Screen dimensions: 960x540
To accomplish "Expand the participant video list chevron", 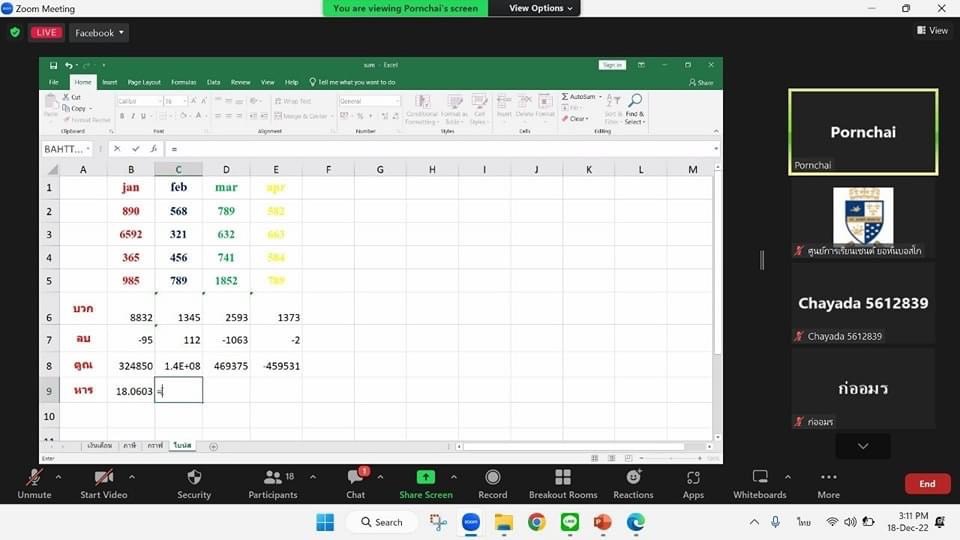I will [862, 446].
